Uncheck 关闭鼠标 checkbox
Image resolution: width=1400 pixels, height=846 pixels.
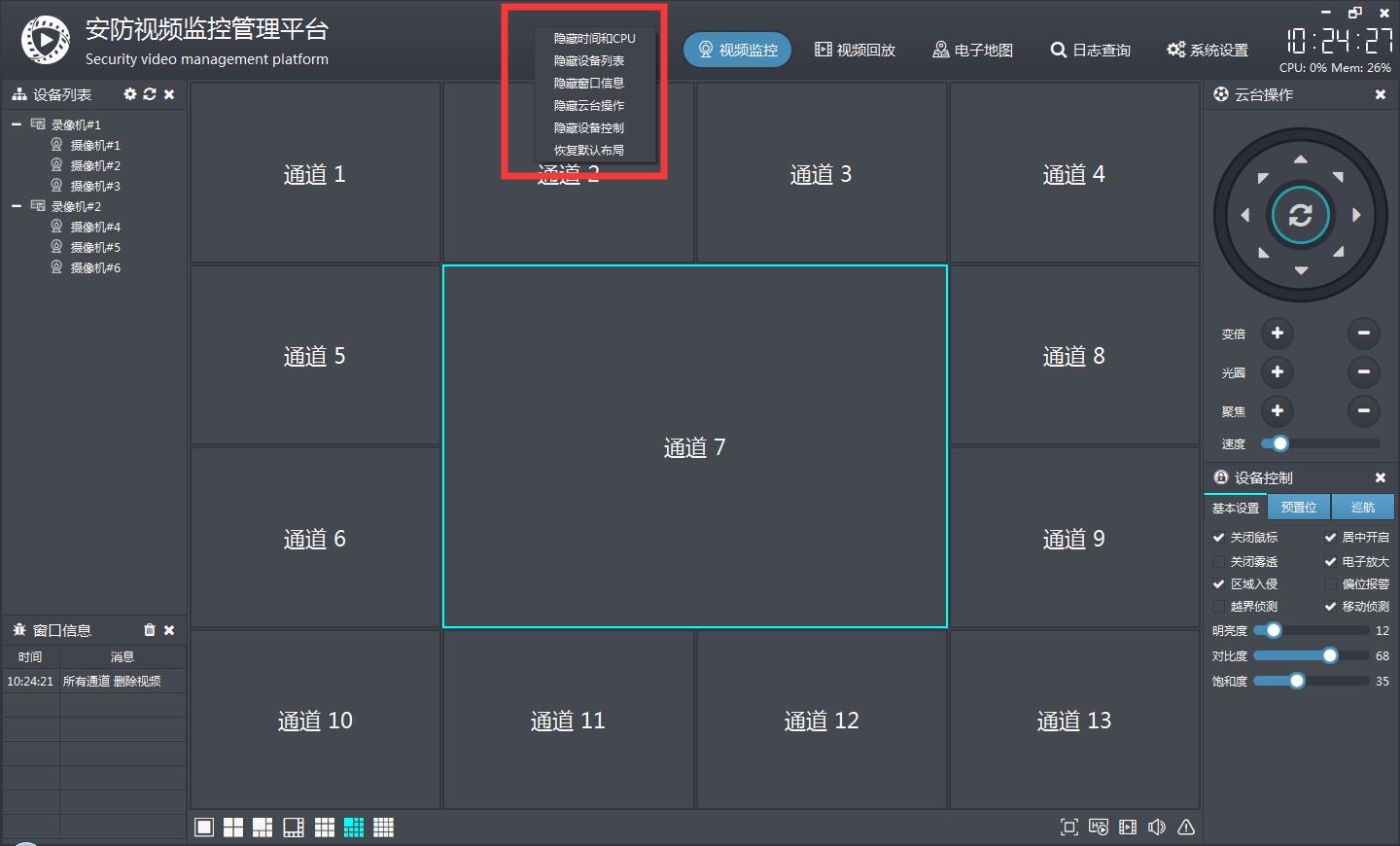1218,538
